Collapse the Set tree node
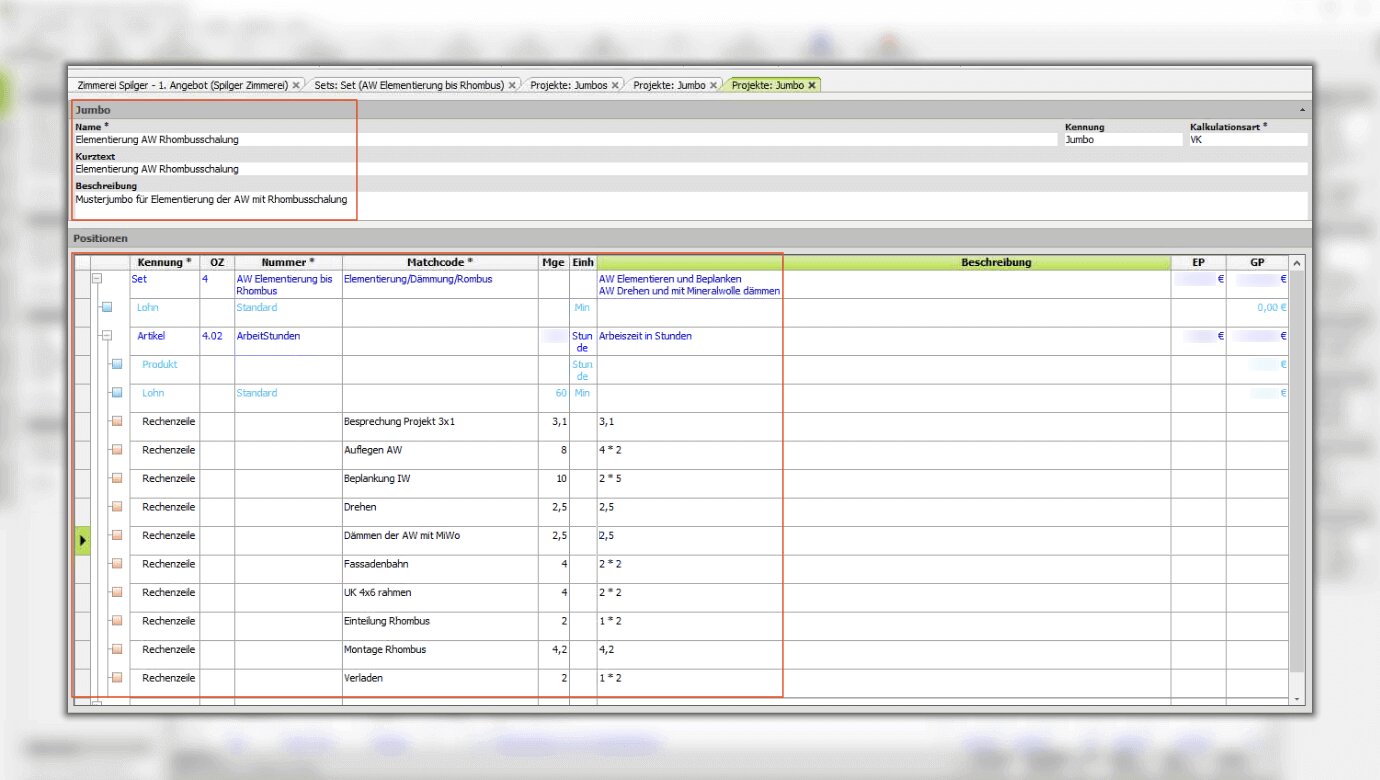 click(x=98, y=280)
